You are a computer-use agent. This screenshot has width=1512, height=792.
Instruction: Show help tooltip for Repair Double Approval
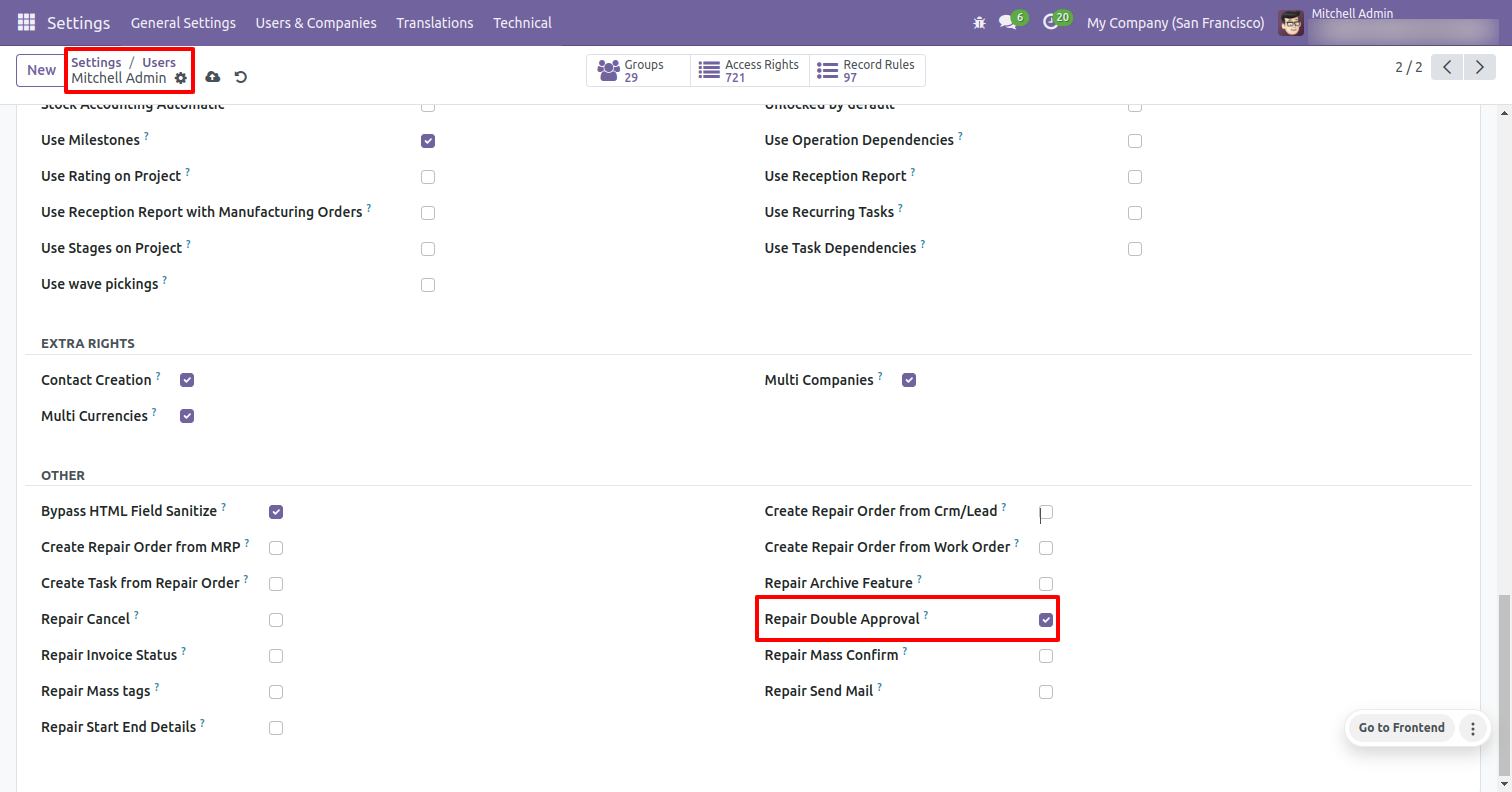[x=926, y=614]
